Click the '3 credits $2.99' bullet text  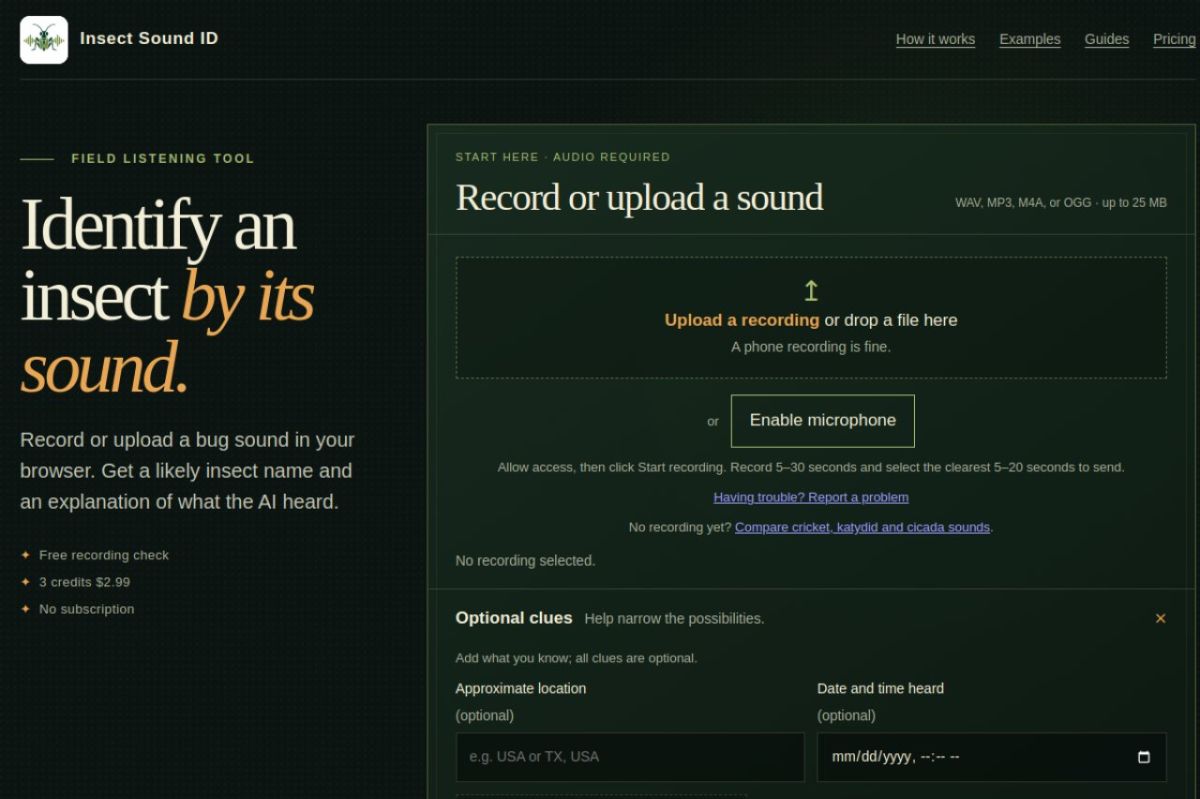coord(84,582)
